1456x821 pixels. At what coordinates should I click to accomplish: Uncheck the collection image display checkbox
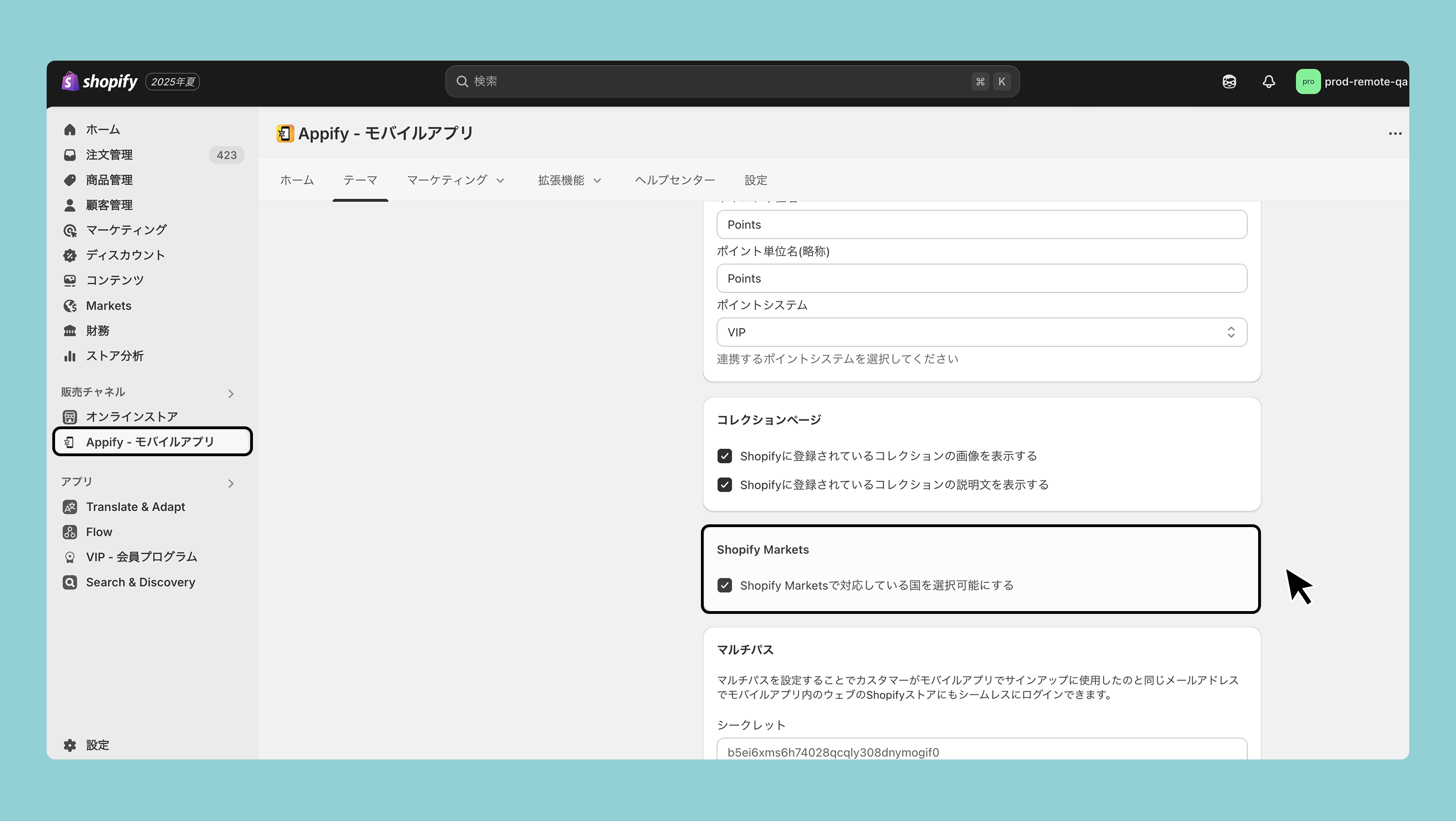click(724, 456)
